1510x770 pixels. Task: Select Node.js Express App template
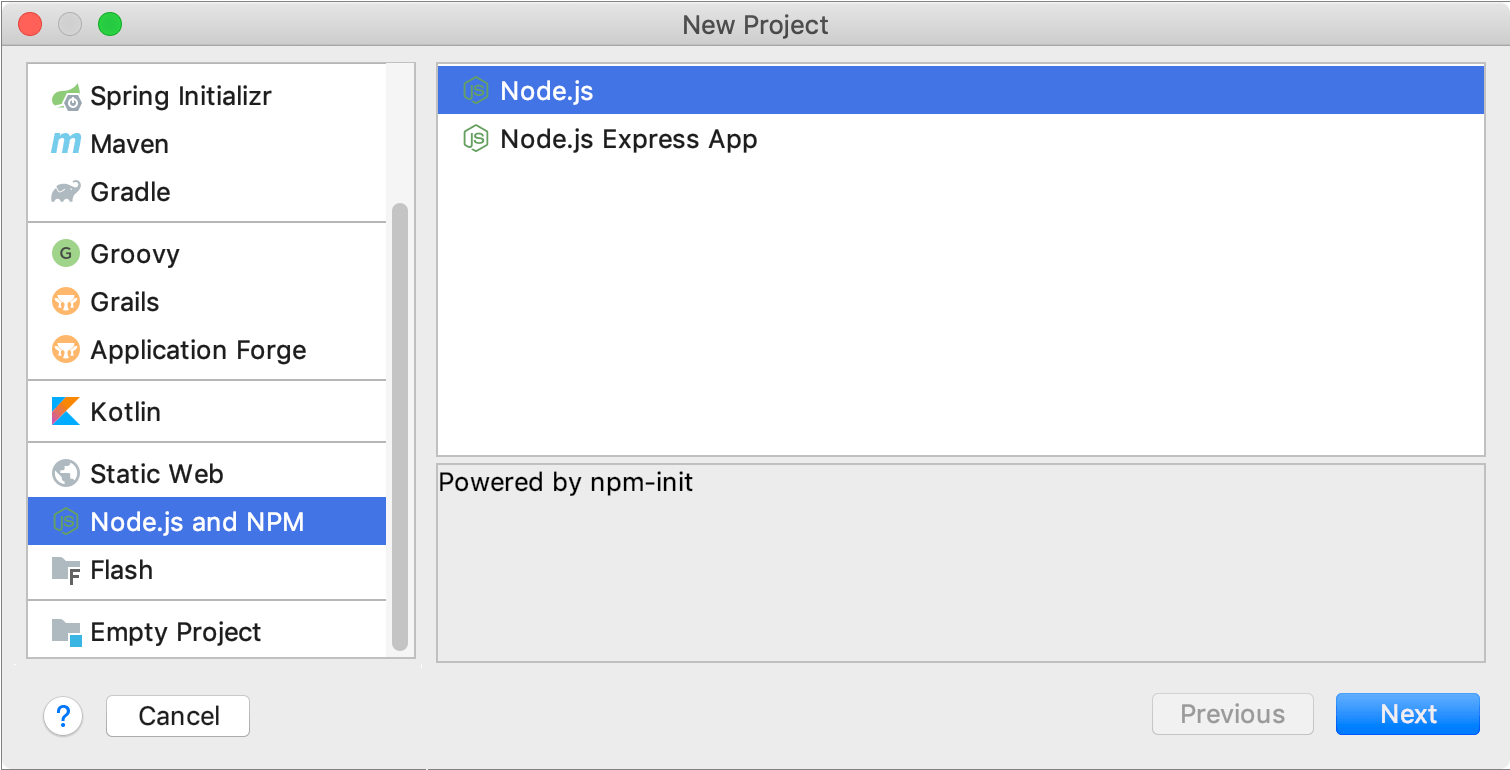coord(961,139)
